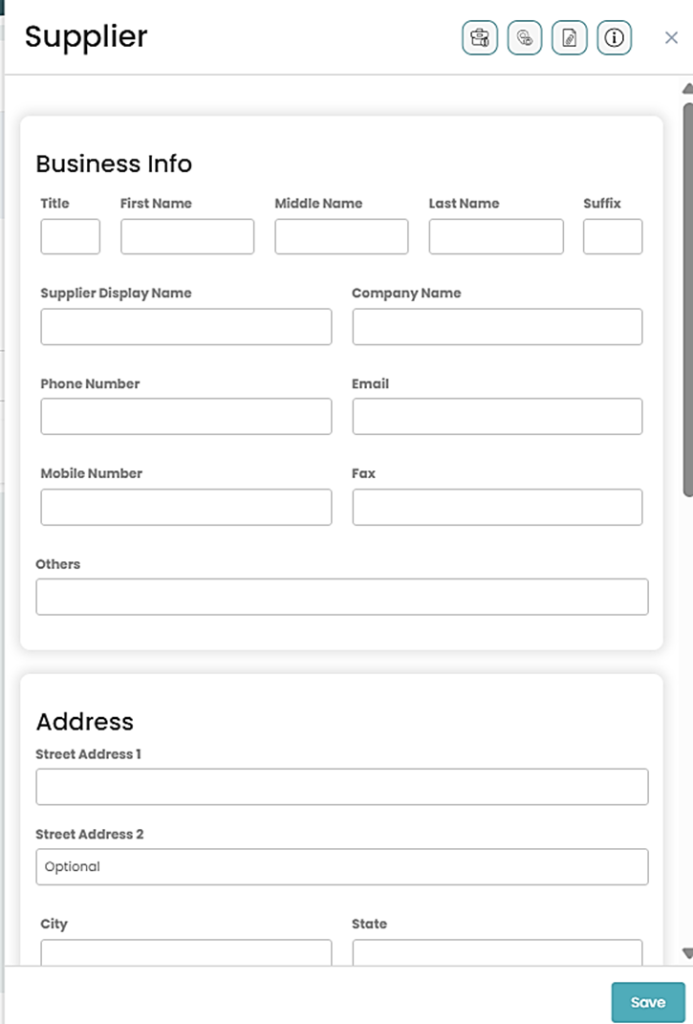Click the optional Street Address 2 field
Viewport: 693px width, 1024px height.
(342, 867)
